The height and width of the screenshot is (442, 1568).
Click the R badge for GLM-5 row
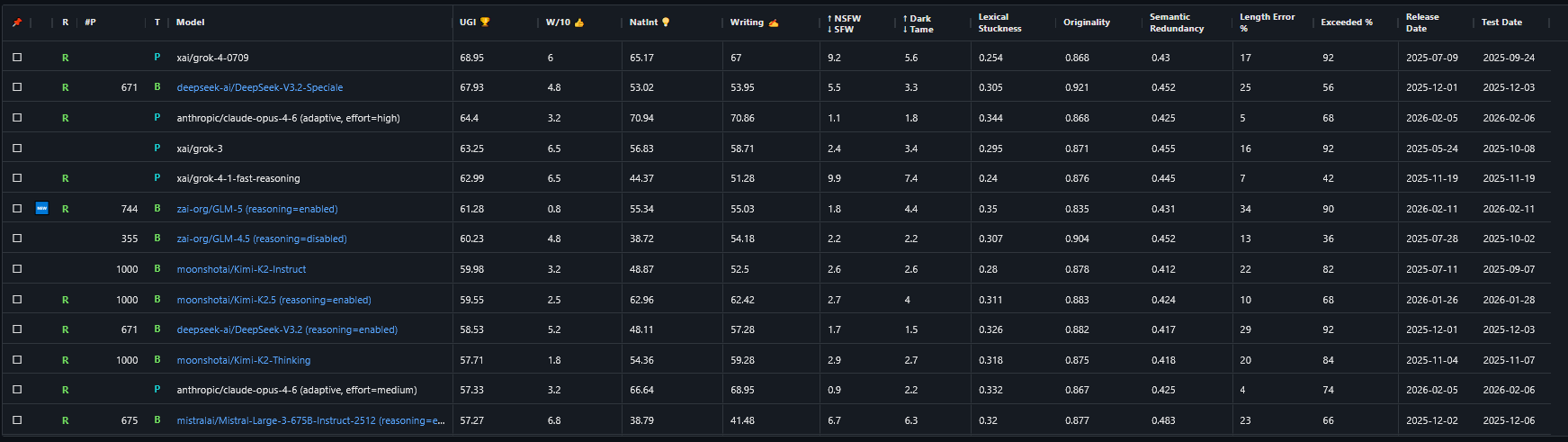coord(65,209)
